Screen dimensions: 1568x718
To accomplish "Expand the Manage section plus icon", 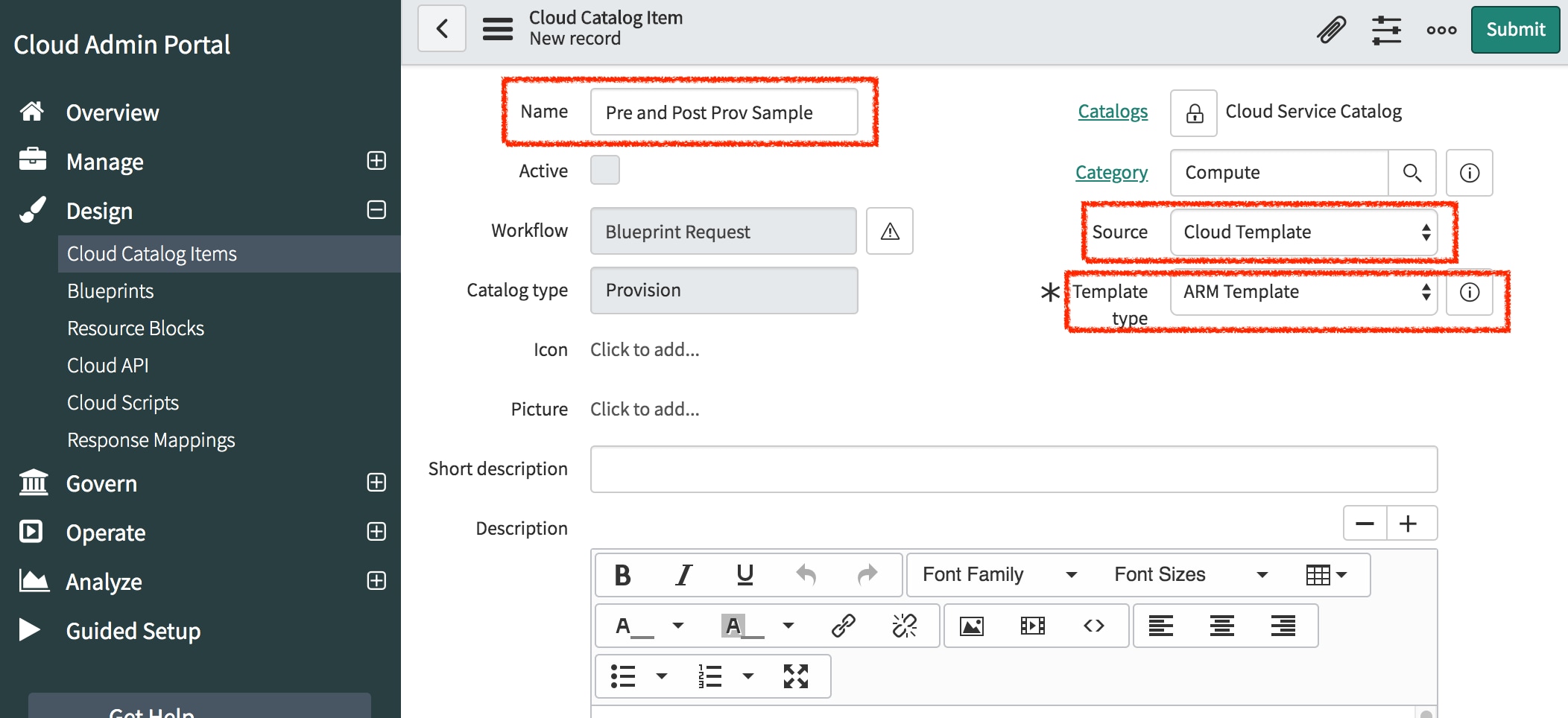I will pos(376,161).
